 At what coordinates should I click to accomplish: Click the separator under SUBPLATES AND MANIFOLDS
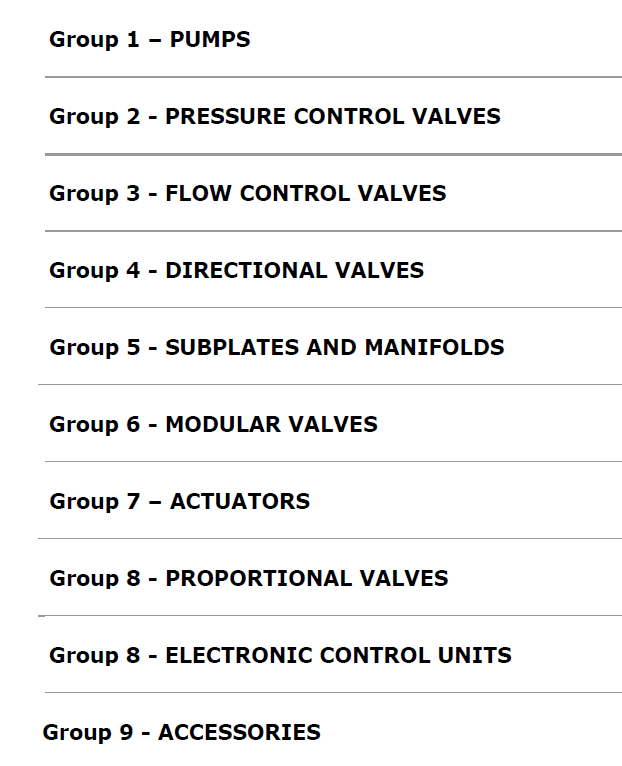click(x=330, y=384)
